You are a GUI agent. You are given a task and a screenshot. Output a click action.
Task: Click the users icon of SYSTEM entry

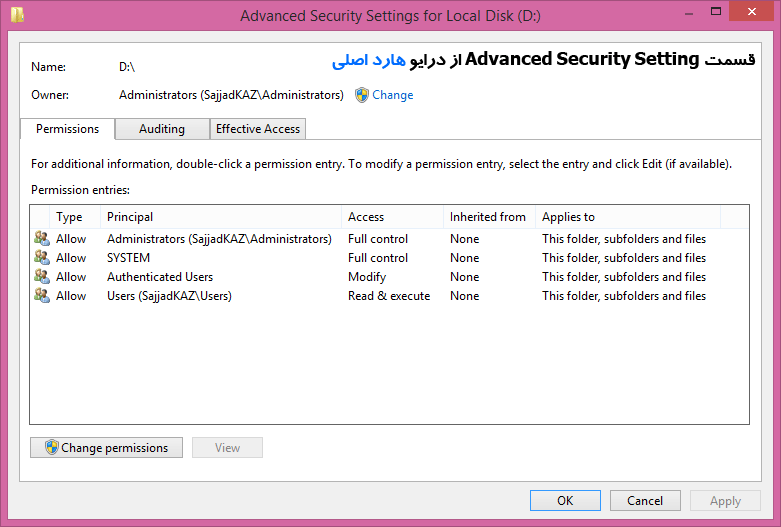pyautogui.click(x=42, y=258)
